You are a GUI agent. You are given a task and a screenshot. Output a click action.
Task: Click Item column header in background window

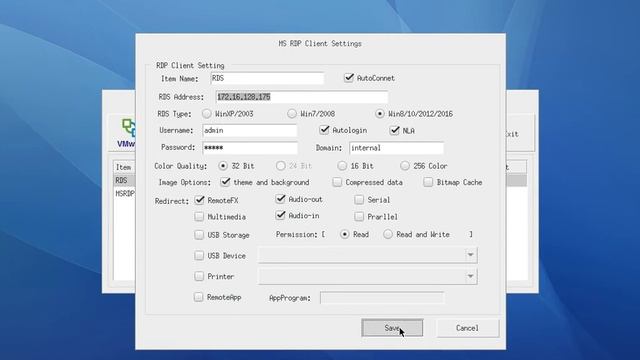coord(124,167)
